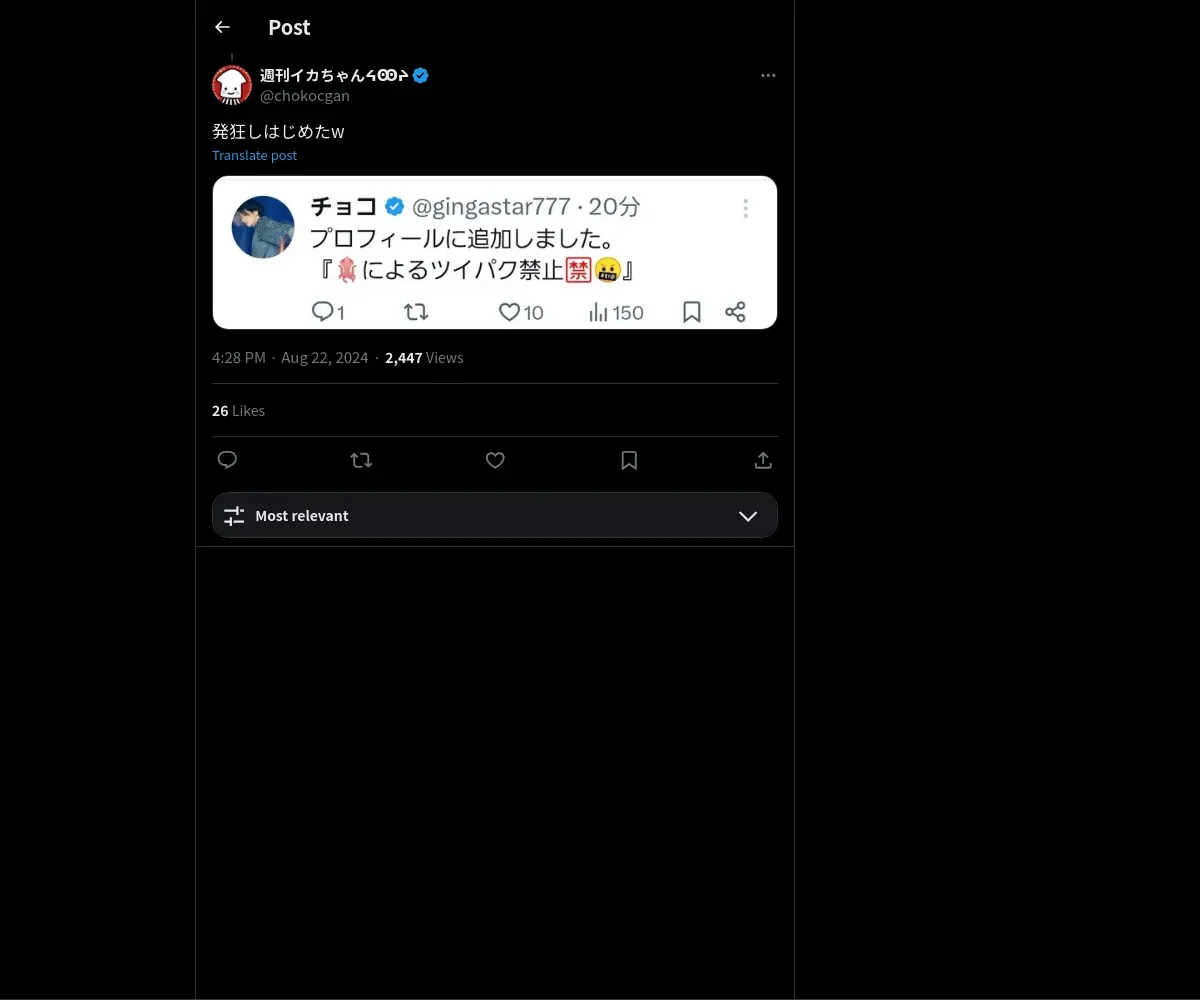Bookmark this post

point(629,460)
